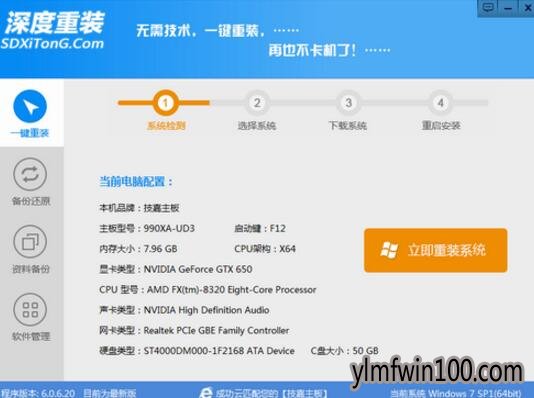Click the feedback chat bubble icon
This screenshot has width=534, height=398.
(488, 7)
